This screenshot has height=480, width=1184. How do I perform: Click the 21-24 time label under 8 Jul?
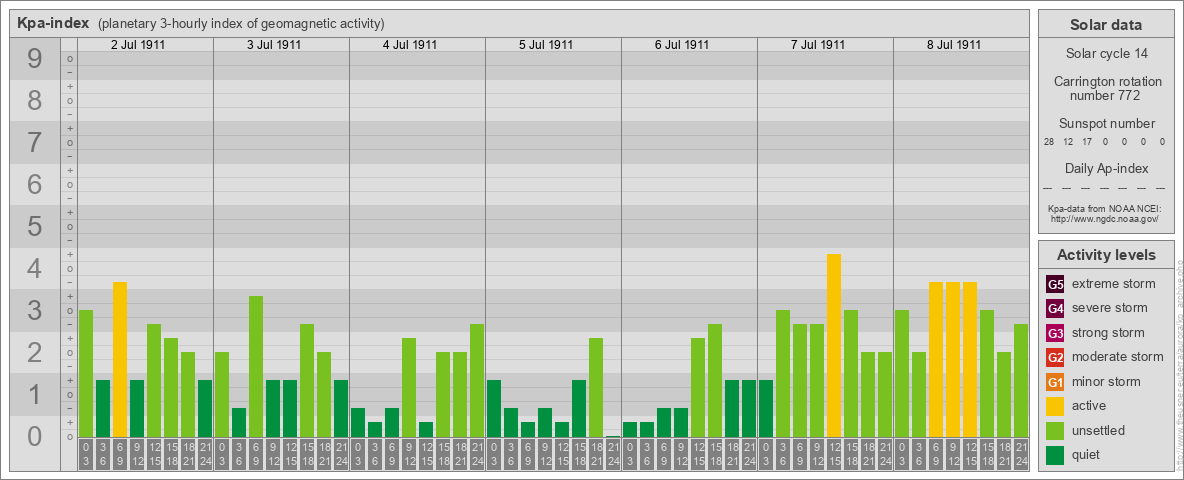coord(1020,455)
